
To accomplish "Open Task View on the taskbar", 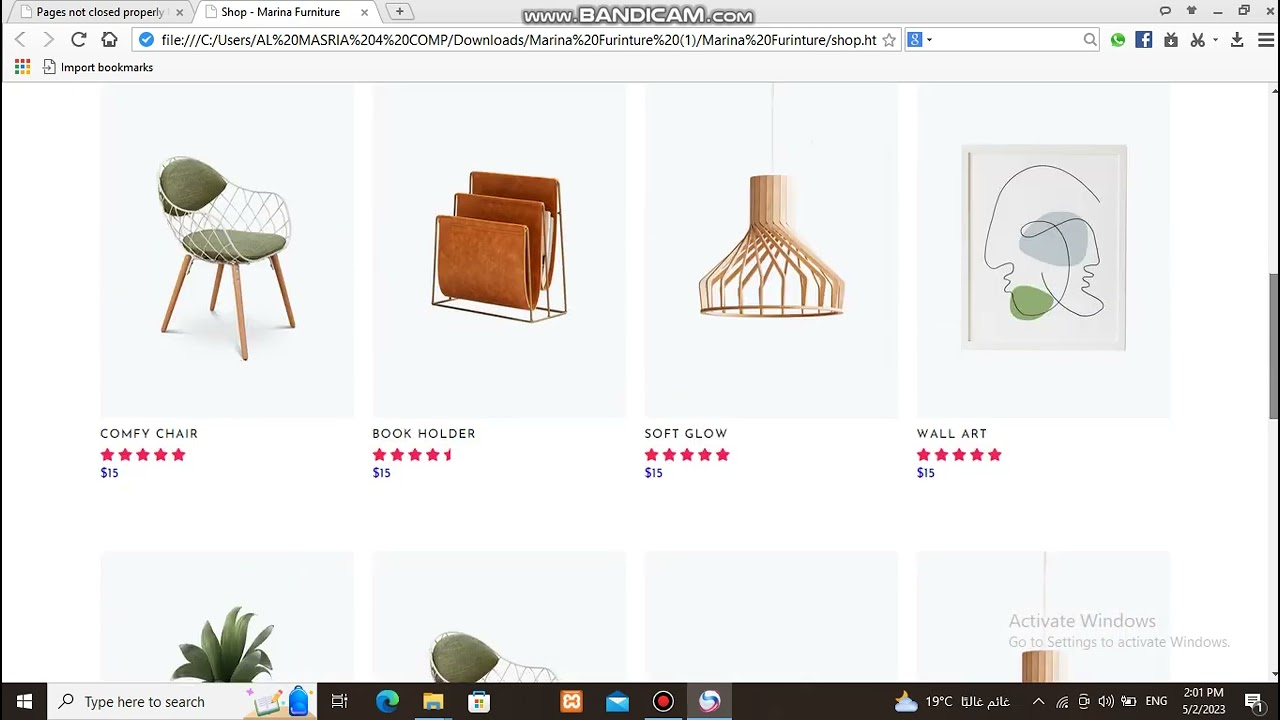I will point(339,701).
